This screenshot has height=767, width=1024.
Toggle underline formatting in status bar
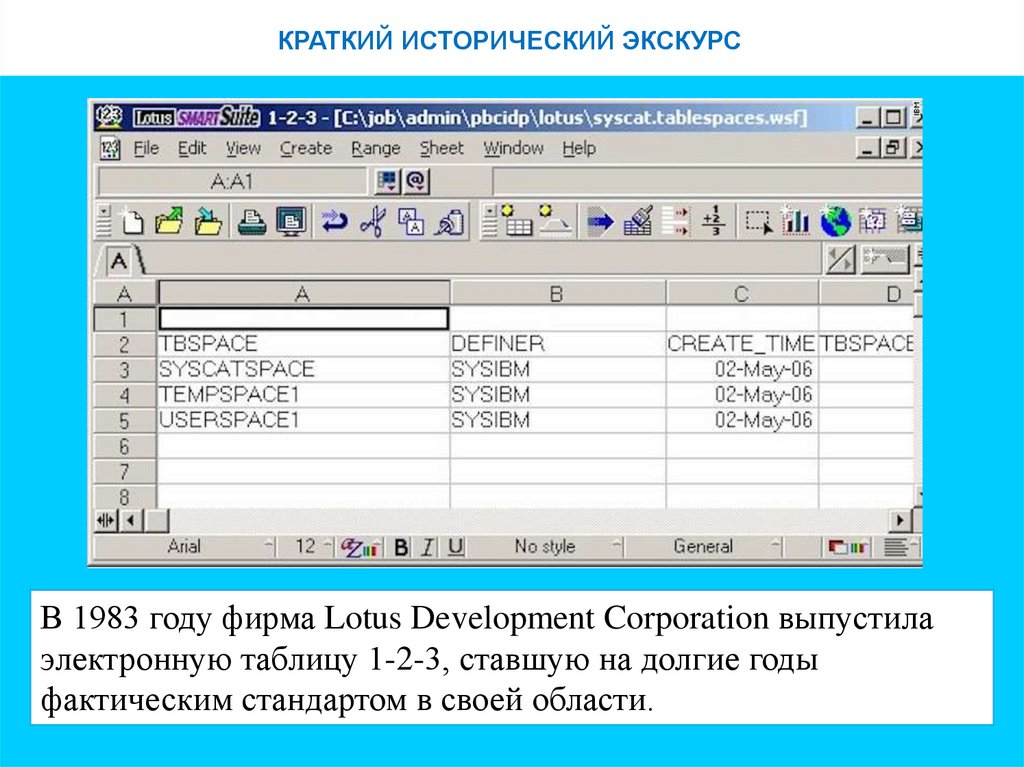tap(456, 547)
